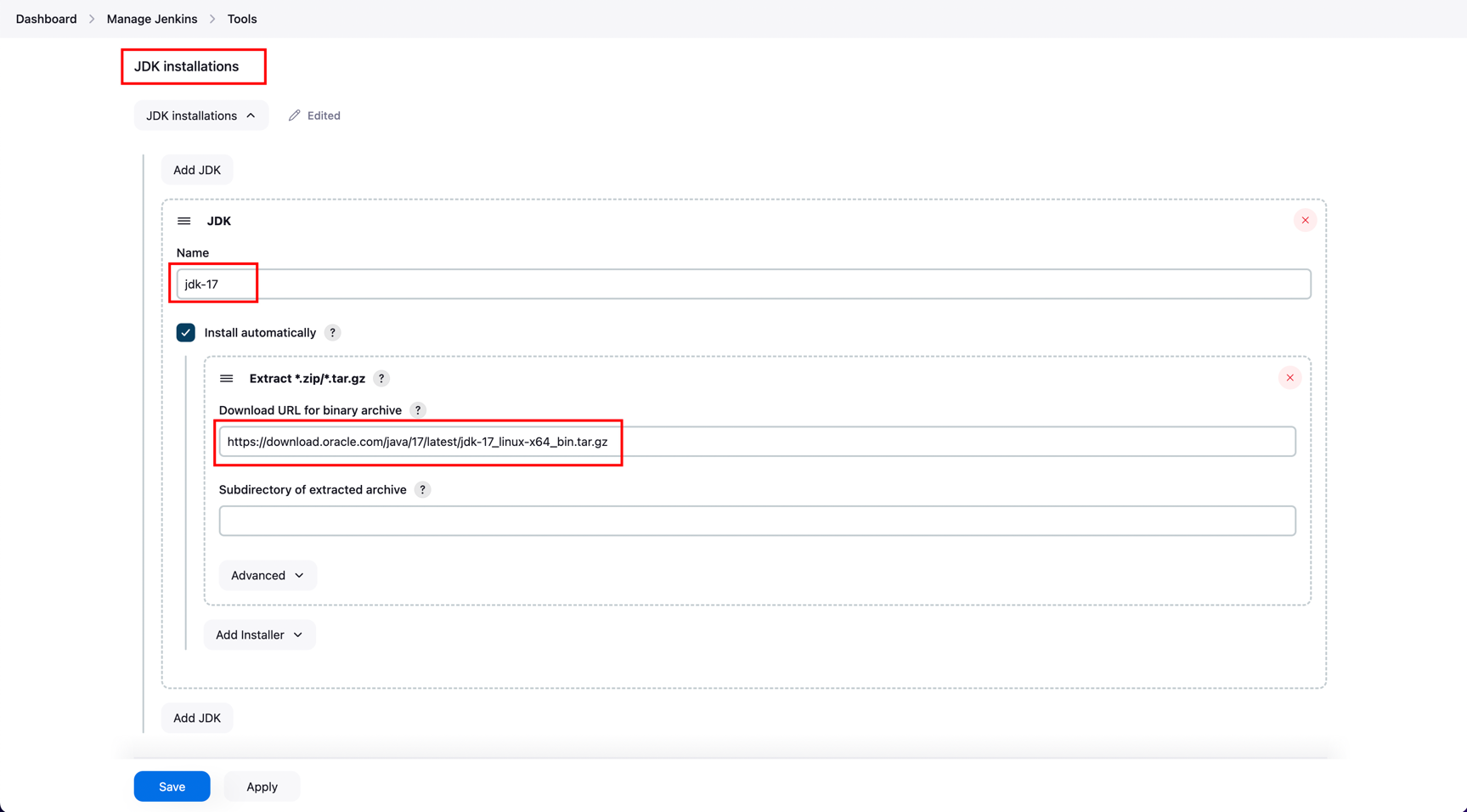The width and height of the screenshot is (1467, 812).
Task: Delete the JDK installation with red X
Action: tap(1305, 221)
